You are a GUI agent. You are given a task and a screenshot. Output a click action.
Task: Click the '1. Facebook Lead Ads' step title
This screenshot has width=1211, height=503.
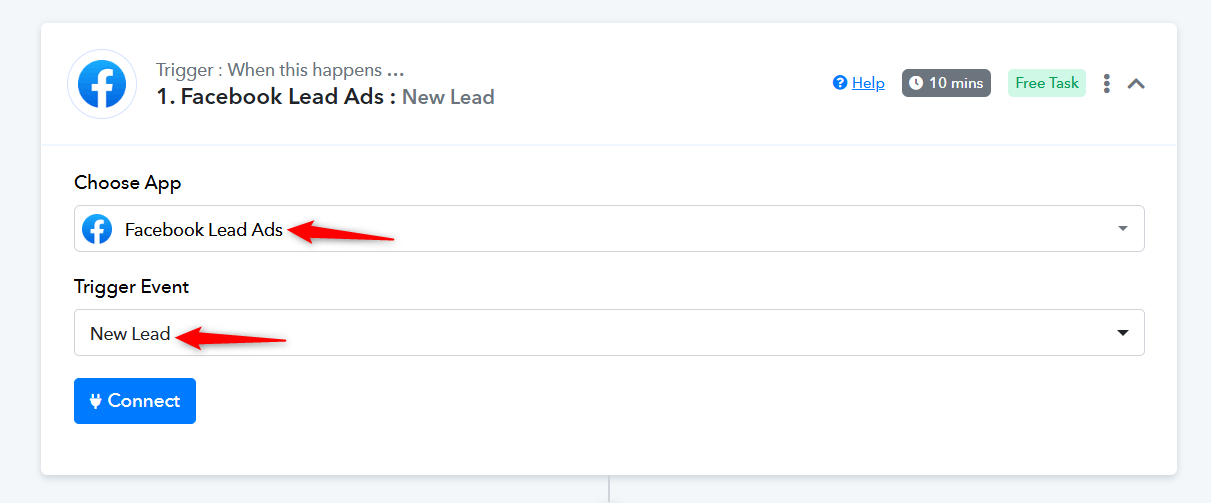click(277, 97)
